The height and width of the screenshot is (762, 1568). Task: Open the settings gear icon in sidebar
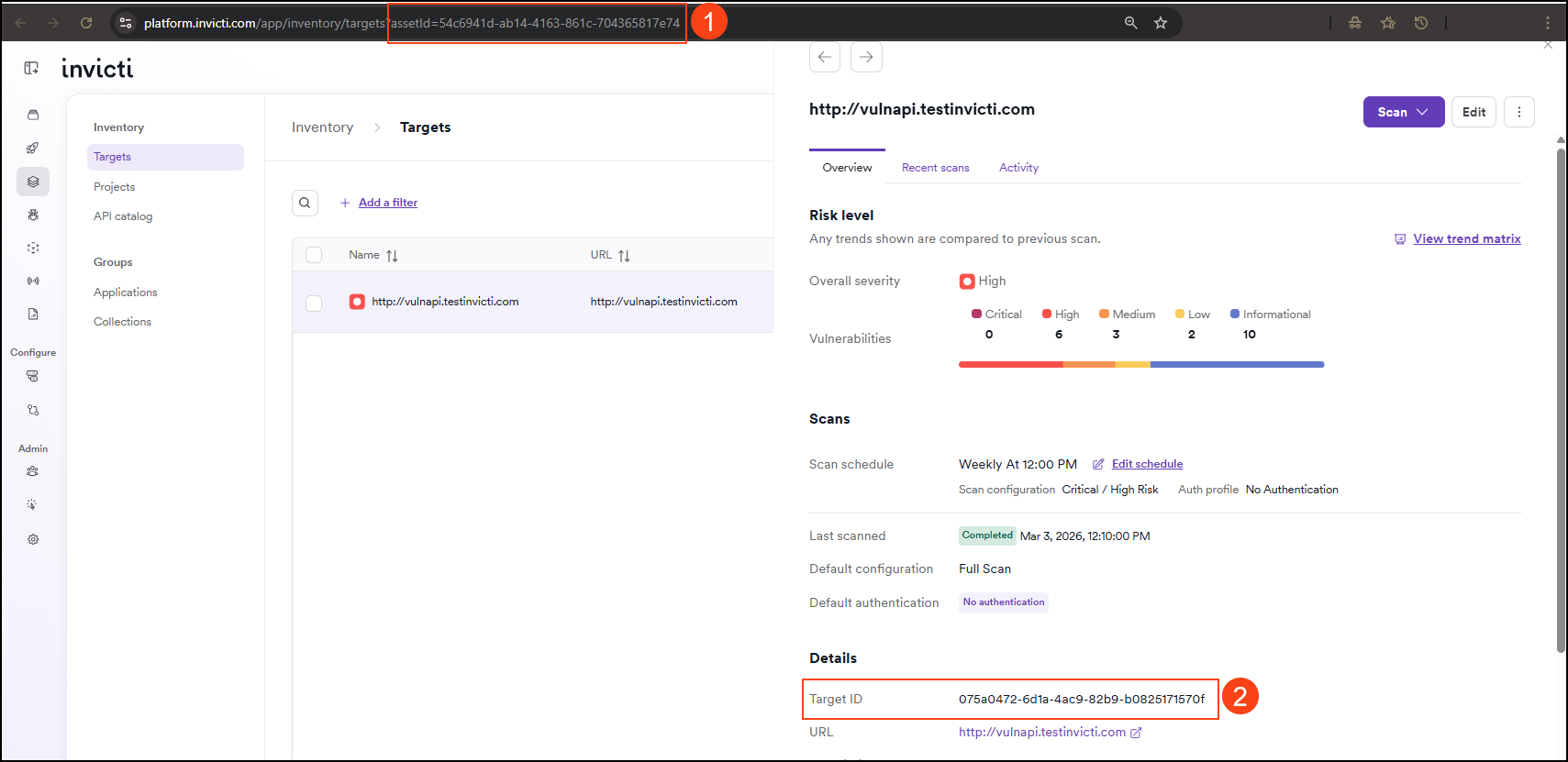point(33,539)
